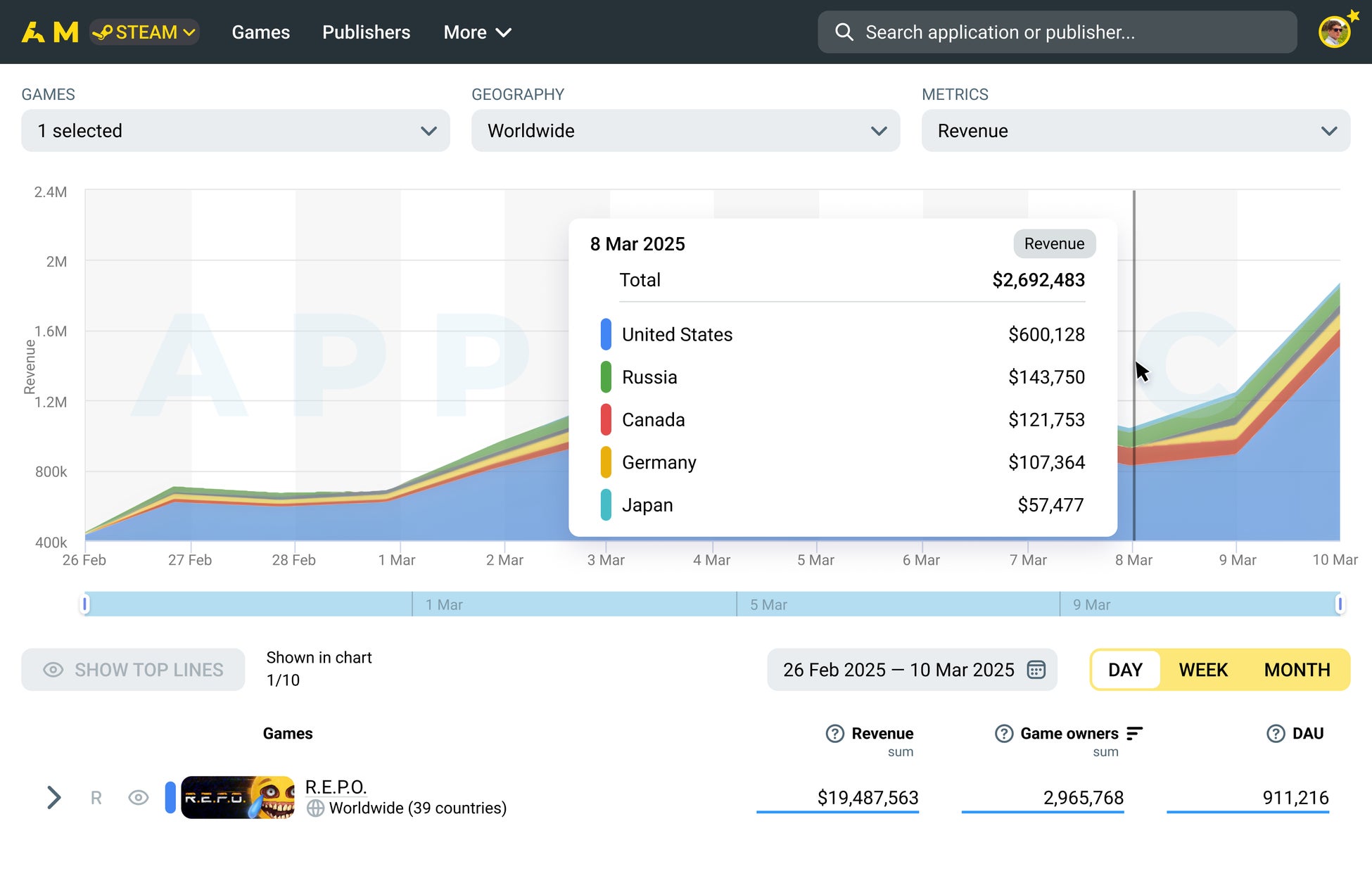Click the visibility eye icon for R.E.P.O.
Screen dimensions: 1372x871
(x=137, y=797)
